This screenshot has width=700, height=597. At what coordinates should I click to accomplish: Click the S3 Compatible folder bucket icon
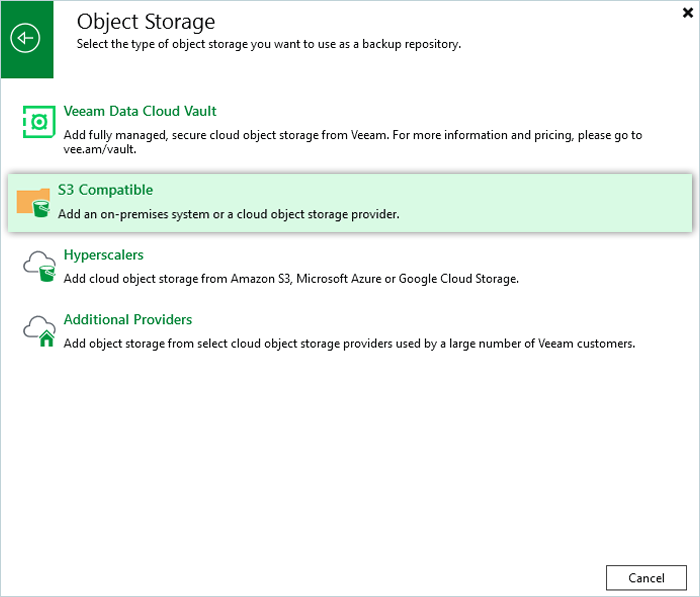click(33, 202)
